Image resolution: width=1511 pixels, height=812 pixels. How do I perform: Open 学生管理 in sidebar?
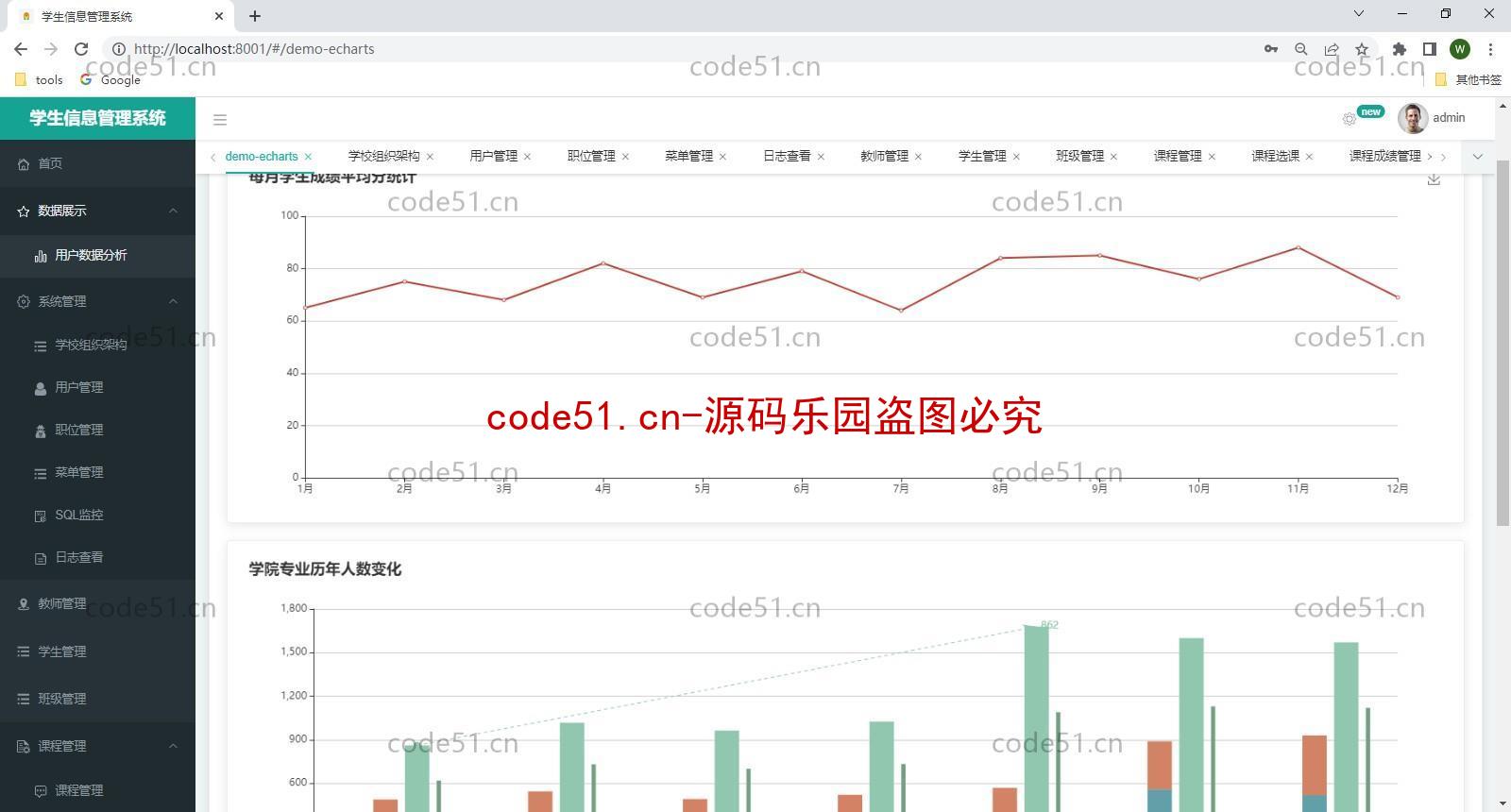pos(97,651)
